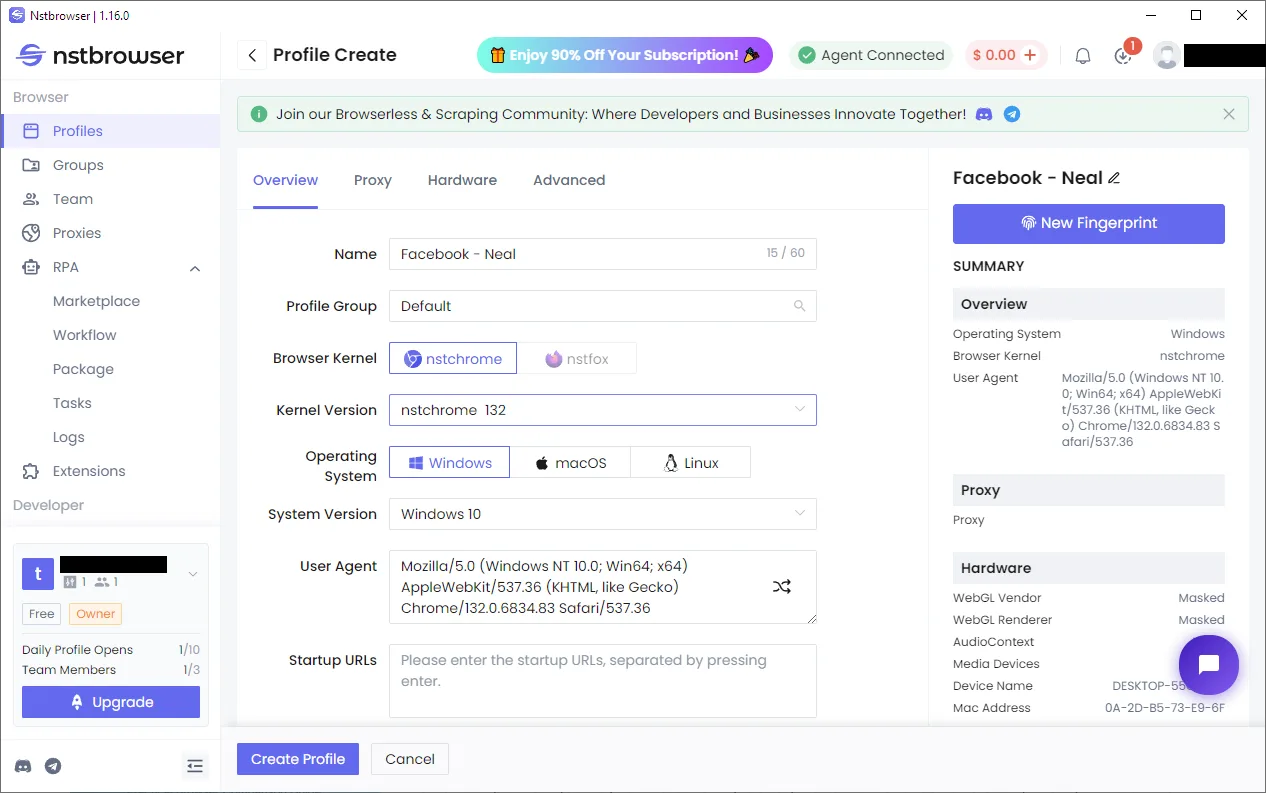This screenshot has width=1266, height=793.
Task: Click the Owner role tag
Action: click(96, 614)
